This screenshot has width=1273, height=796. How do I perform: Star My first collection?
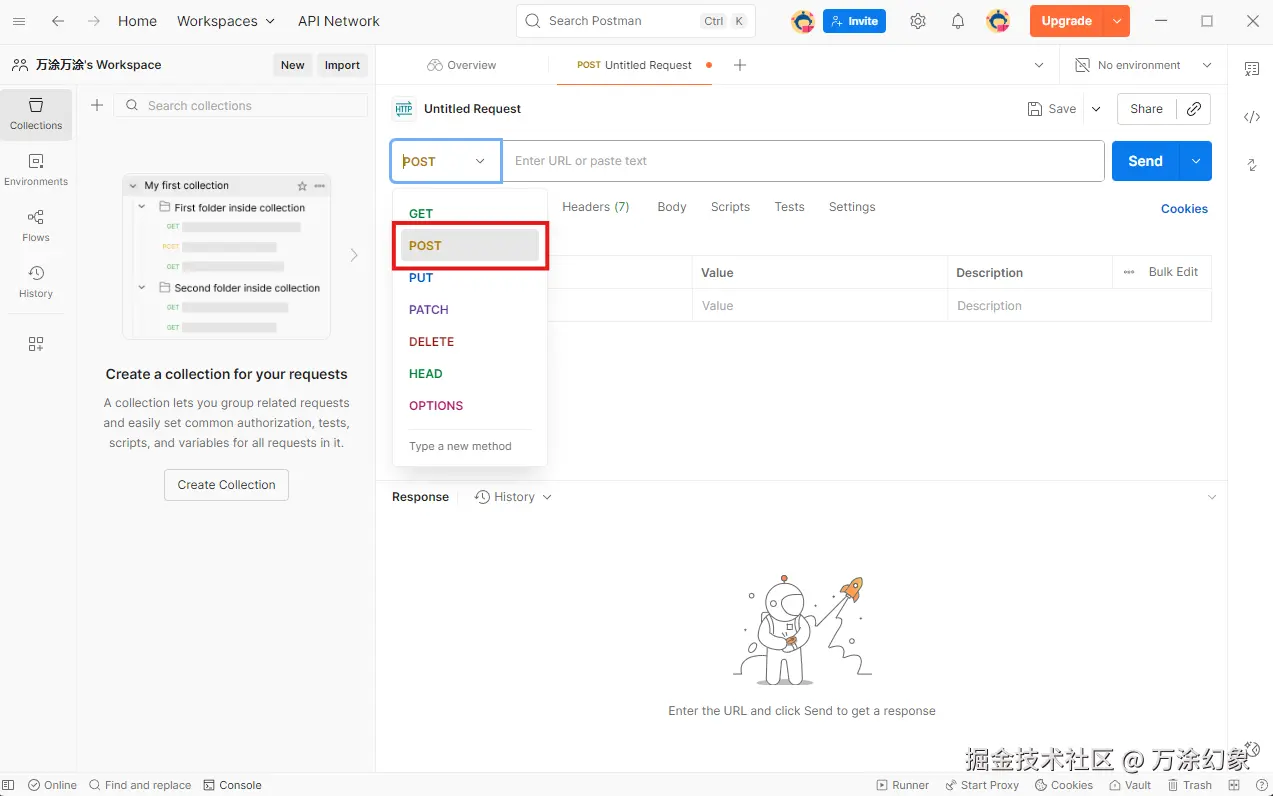302,186
